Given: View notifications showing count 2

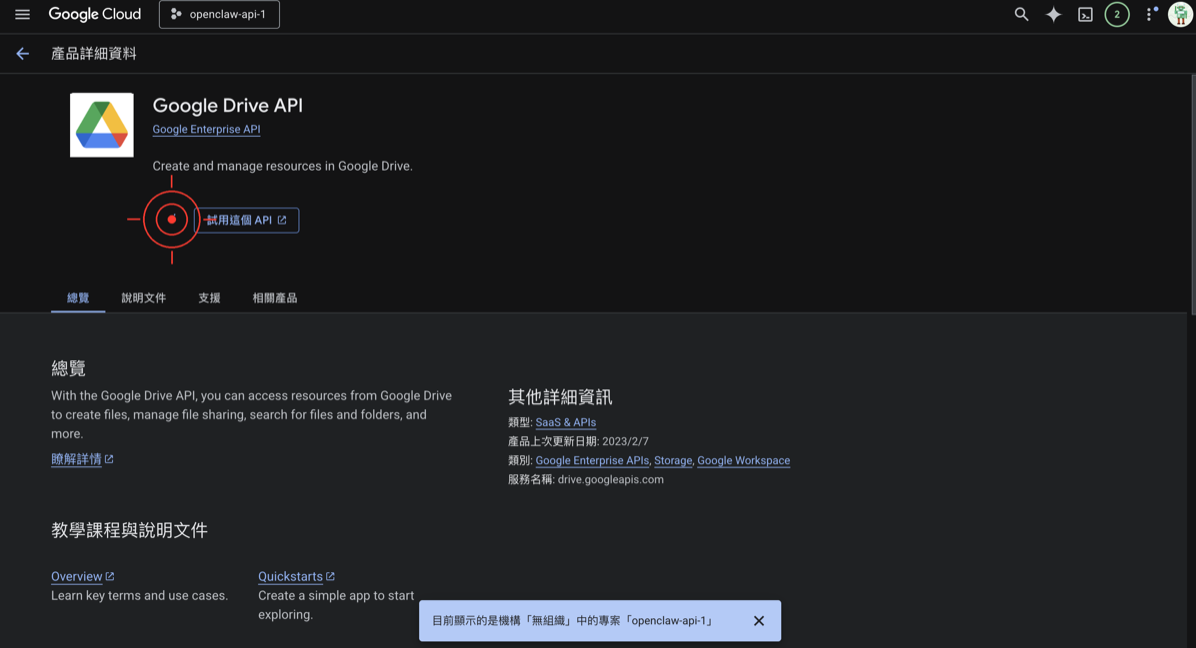Looking at the screenshot, I should 1117,14.
